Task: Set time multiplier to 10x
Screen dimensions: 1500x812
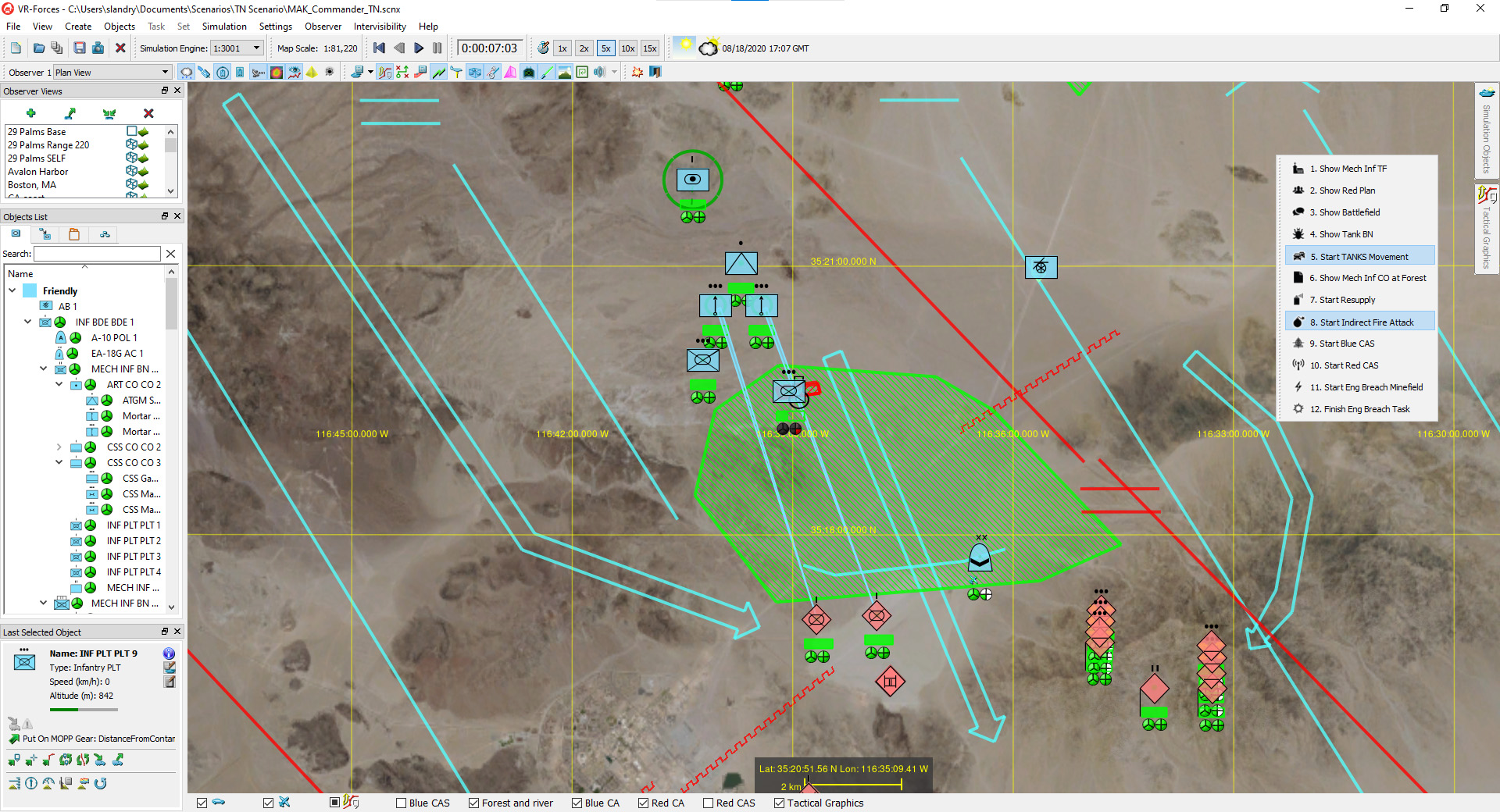Action: click(x=628, y=48)
